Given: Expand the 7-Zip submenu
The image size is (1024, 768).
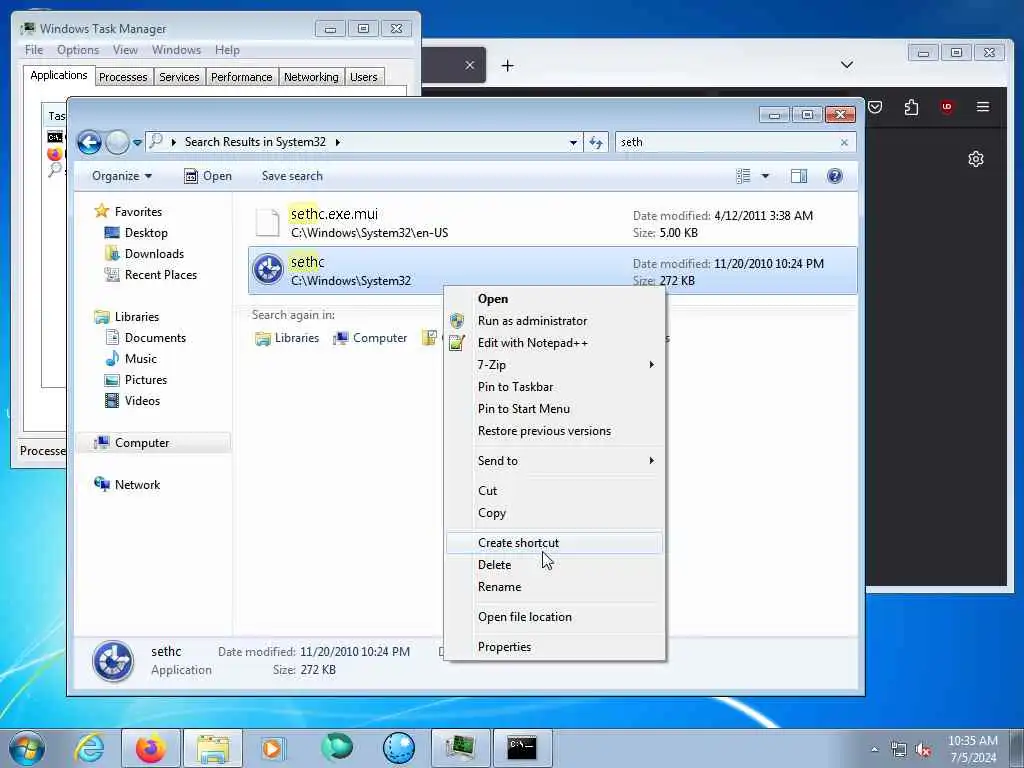Looking at the screenshot, I should pos(554,364).
